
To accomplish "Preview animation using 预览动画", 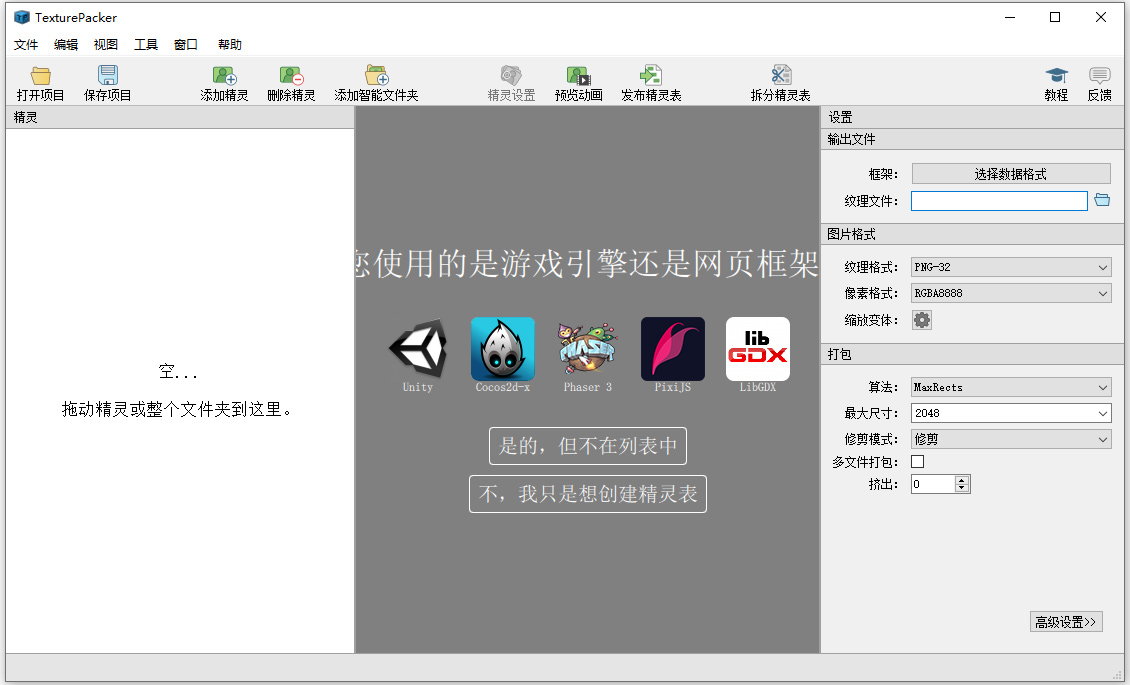I will point(580,82).
